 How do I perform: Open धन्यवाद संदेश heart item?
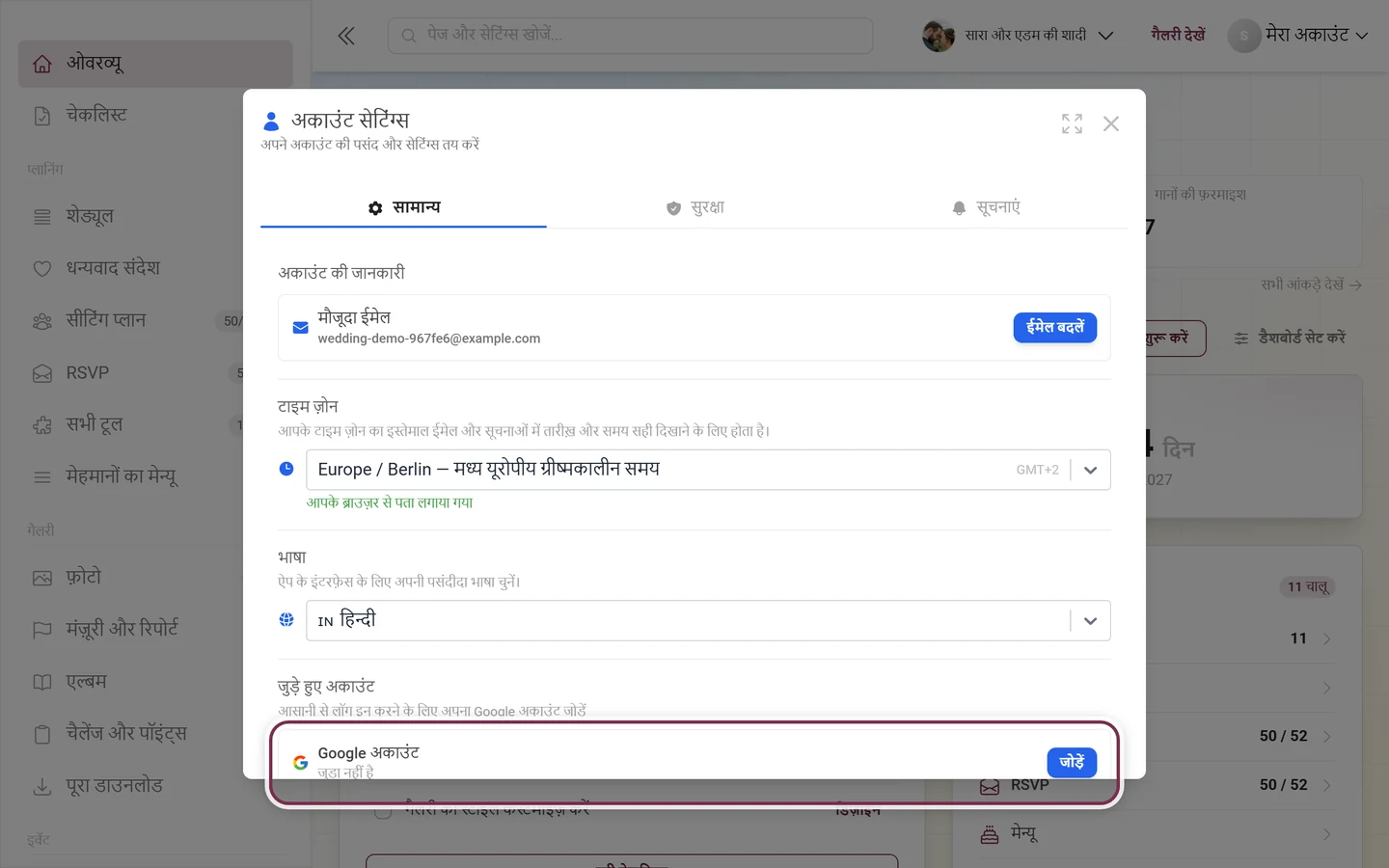pyautogui.click(x=155, y=268)
